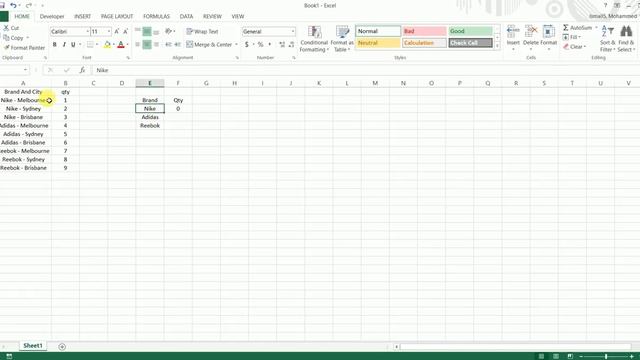Image resolution: width=640 pixels, height=360 pixels.
Task: Toggle middle vertical alignment
Action: (x=147, y=31)
